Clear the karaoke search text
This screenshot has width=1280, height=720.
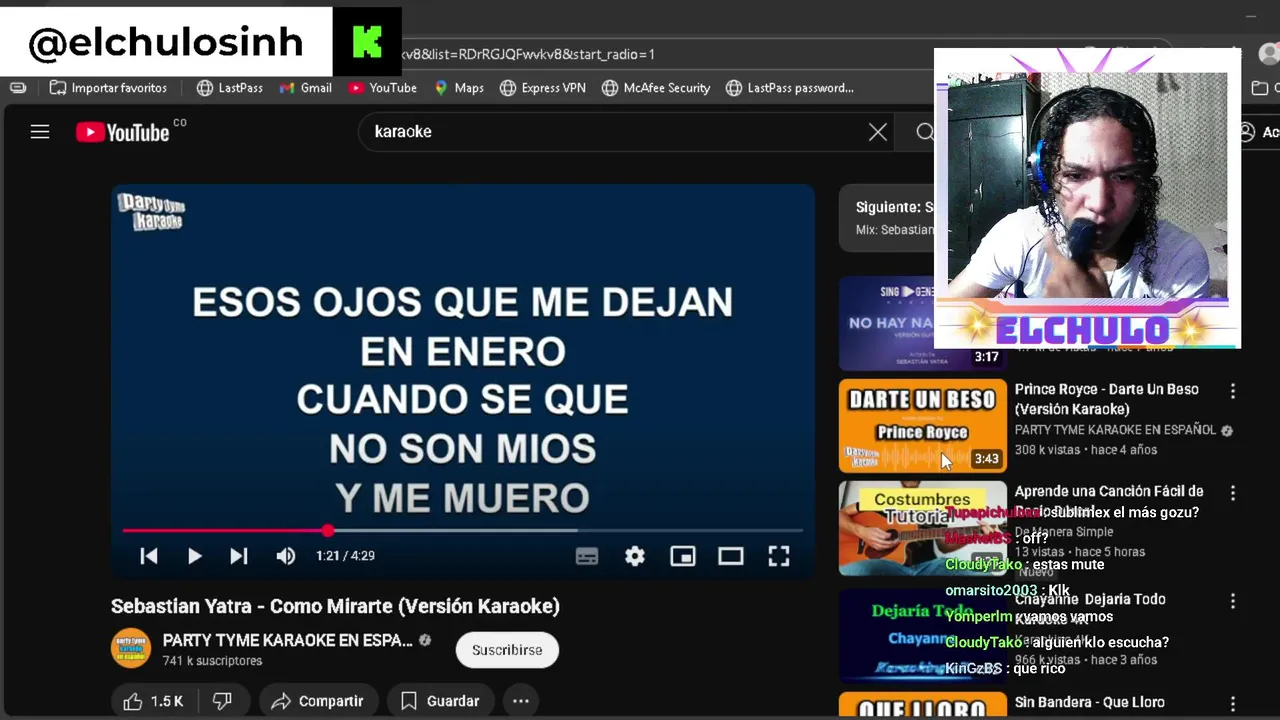[877, 132]
